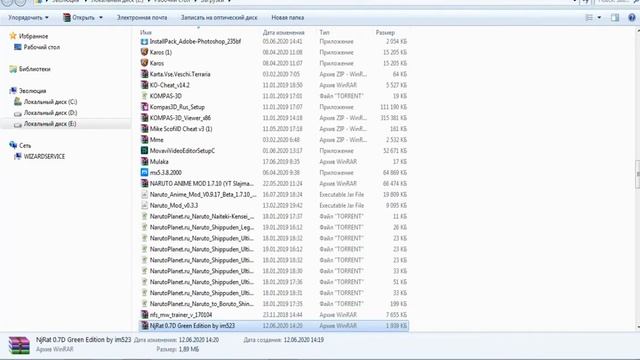The width and height of the screenshot is (640, 360).
Task: Select the Mulaka archive icon
Action: [x=144, y=162]
